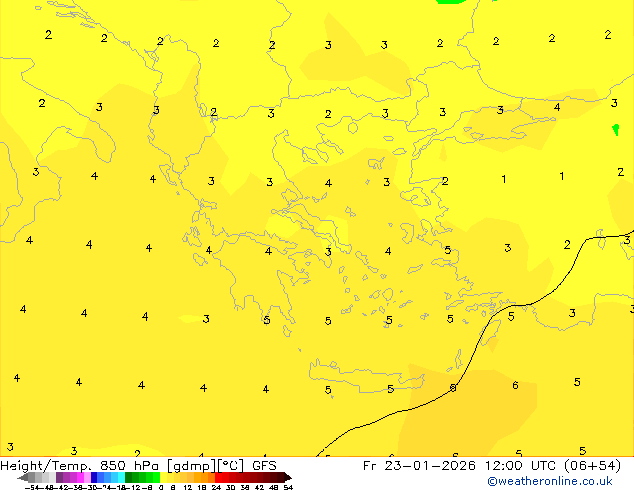Select the bright green legend swatch near 0
634x490 pixels.
[x=156, y=477]
